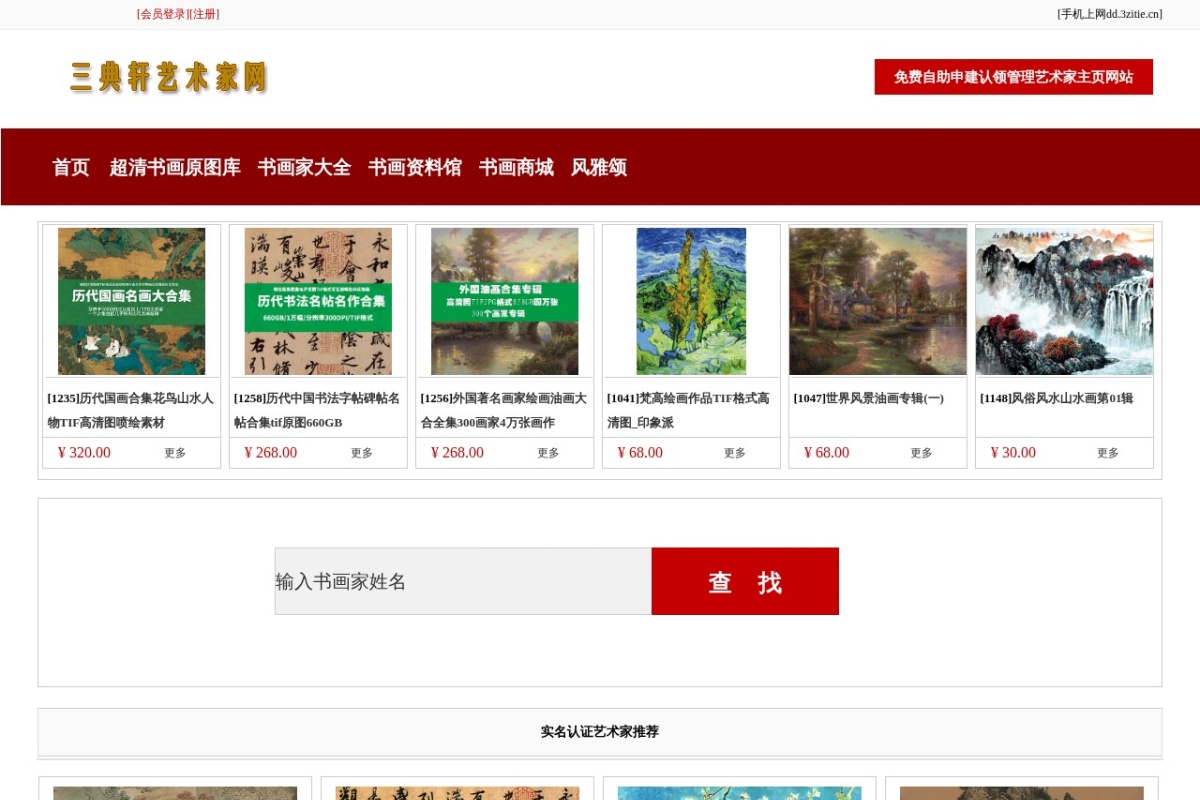
Task: Open the 历代国画名画大合集 product thumbnail
Action: coord(132,301)
